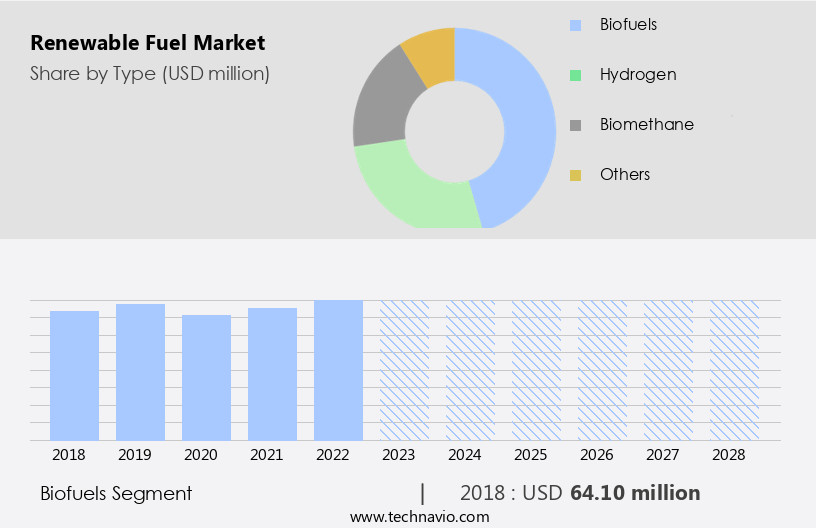
Task: Click the 2019 bar in the chart
Action: (x=141, y=372)
